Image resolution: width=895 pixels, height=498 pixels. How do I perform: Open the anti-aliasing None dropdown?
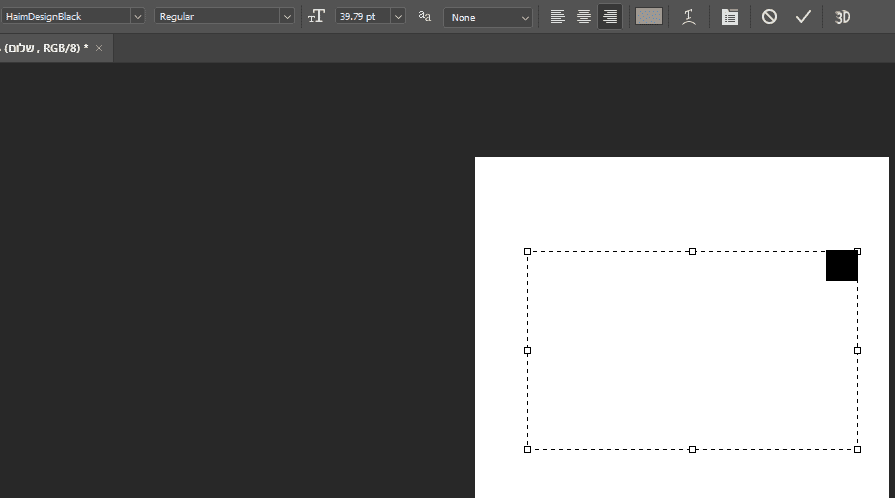tap(488, 18)
